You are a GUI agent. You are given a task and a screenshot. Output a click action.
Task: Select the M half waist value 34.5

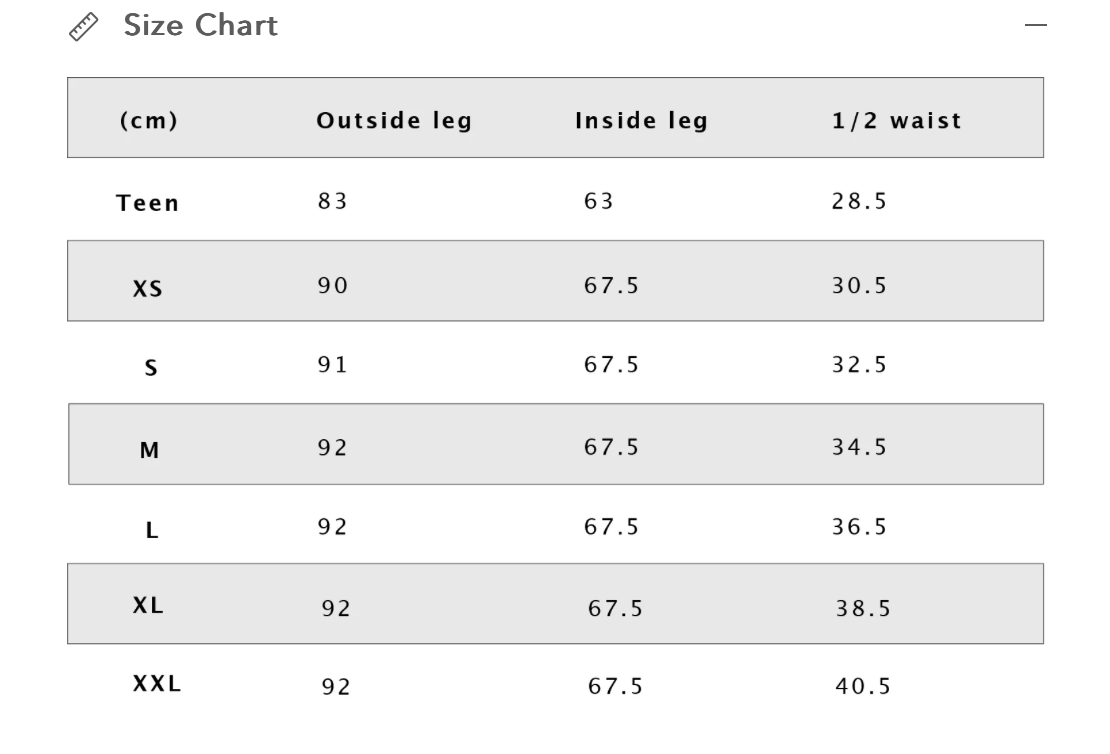pos(859,447)
